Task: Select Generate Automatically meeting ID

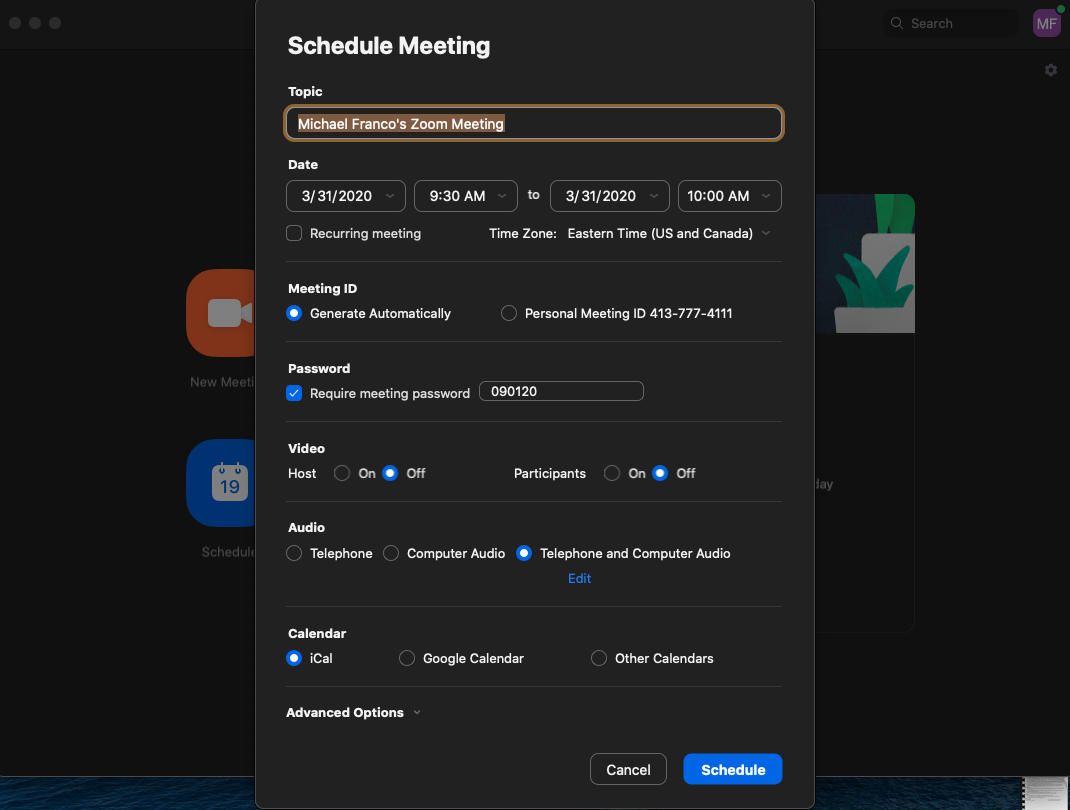Action: (x=294, y=313)
